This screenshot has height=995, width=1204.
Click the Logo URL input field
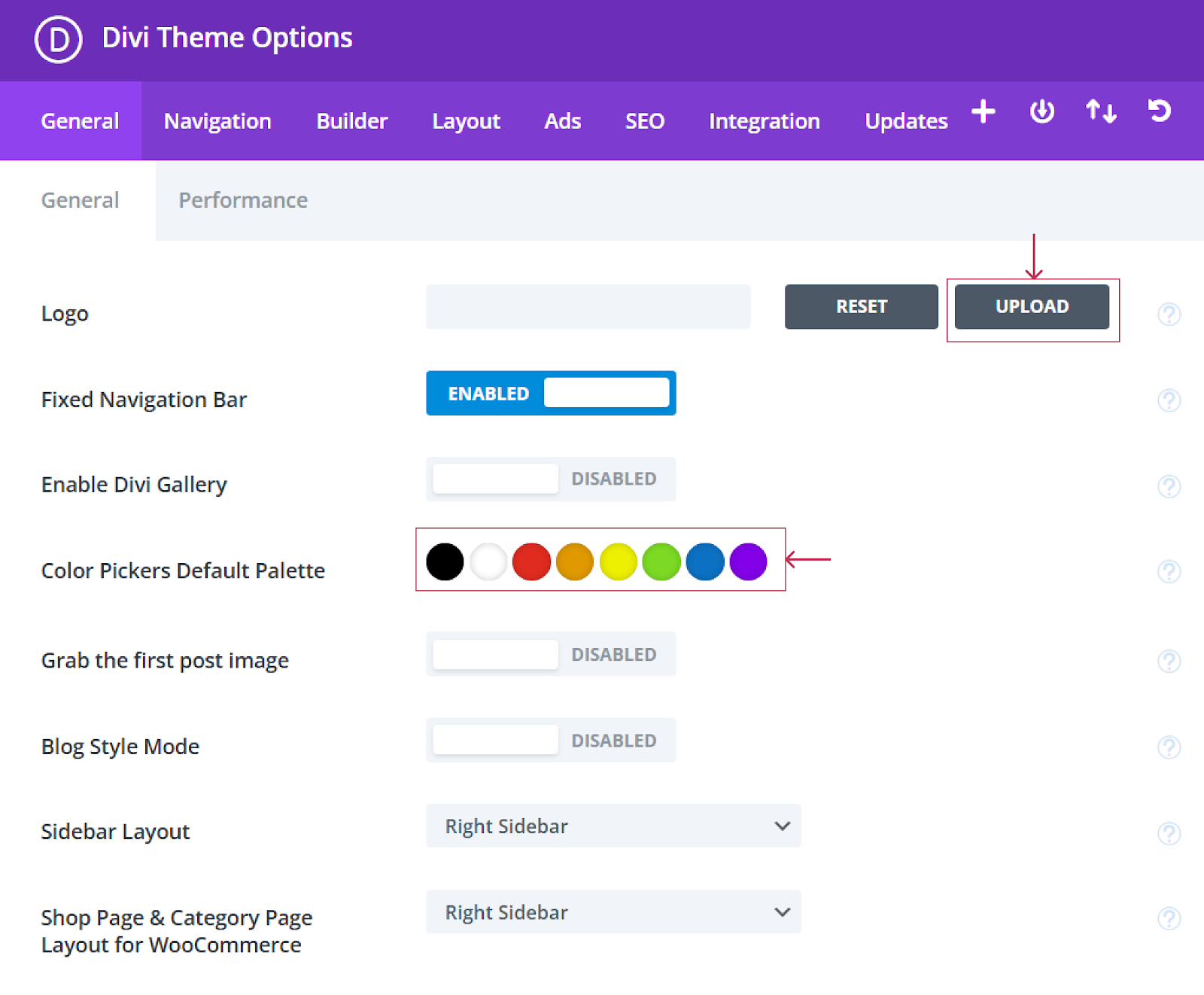coord(588,306)
